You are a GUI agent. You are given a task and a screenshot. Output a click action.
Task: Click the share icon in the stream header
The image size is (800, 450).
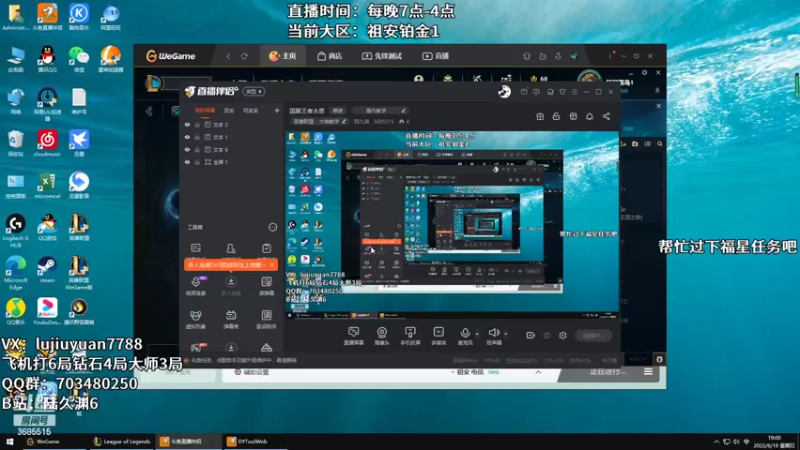(x=606, y=116)
